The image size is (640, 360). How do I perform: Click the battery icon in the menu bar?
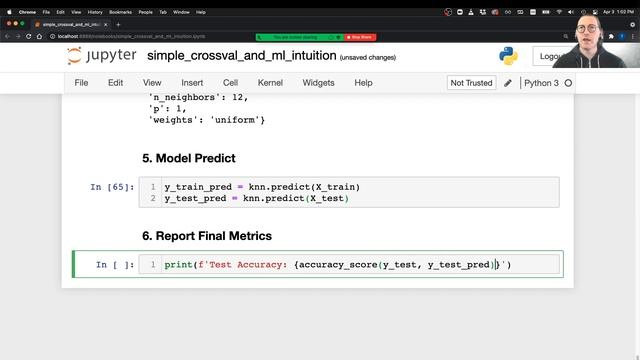point(546,12)
